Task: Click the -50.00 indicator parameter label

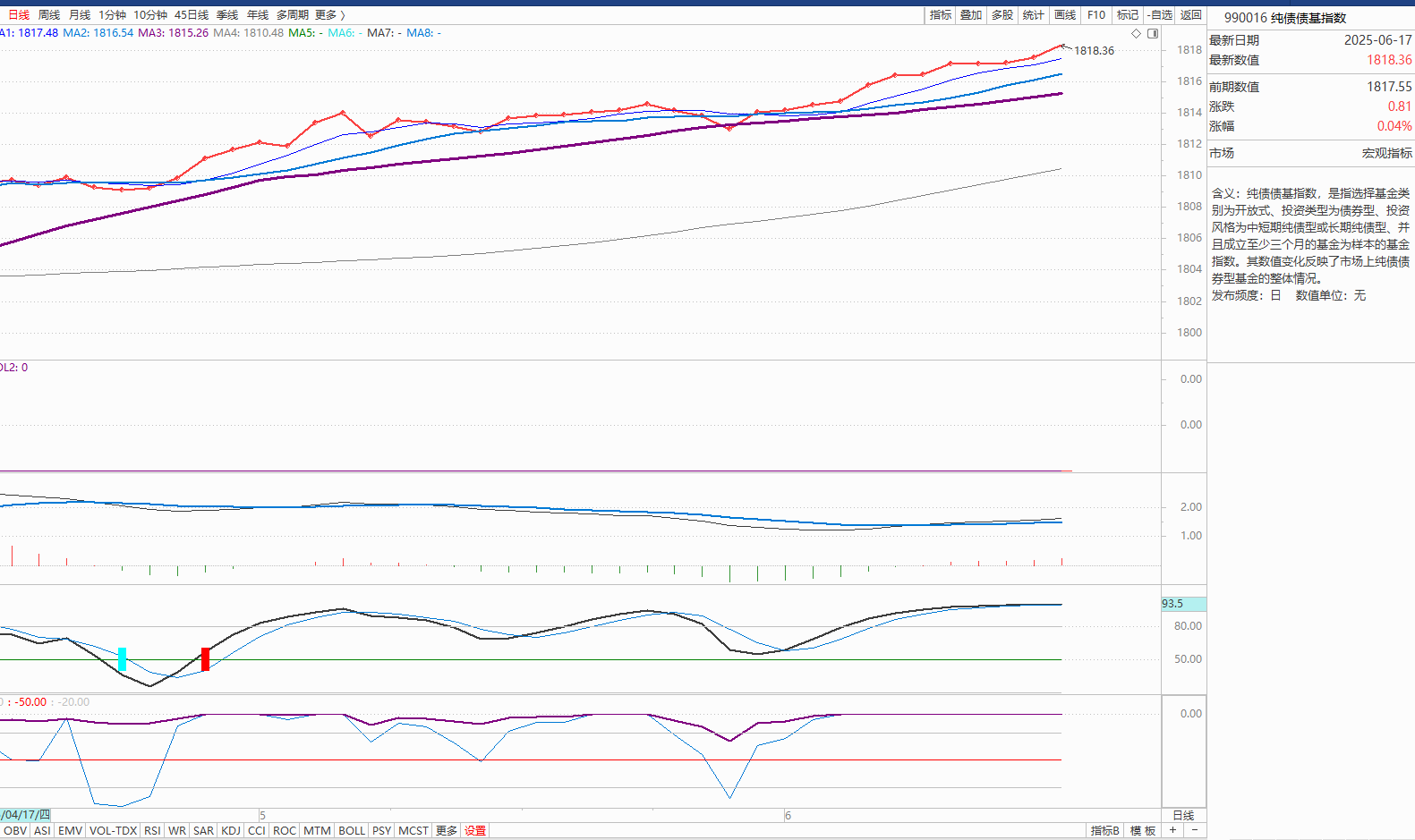Action: click(30, 702)
